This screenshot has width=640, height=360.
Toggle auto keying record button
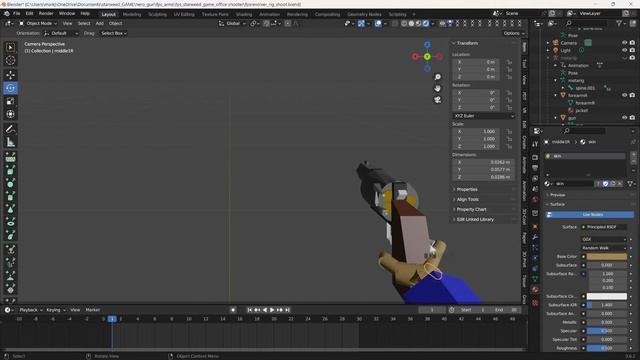[x=233, y=310]
